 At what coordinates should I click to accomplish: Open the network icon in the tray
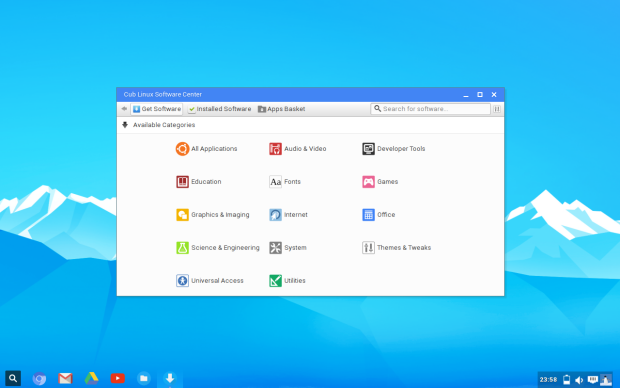click(592, 380)
